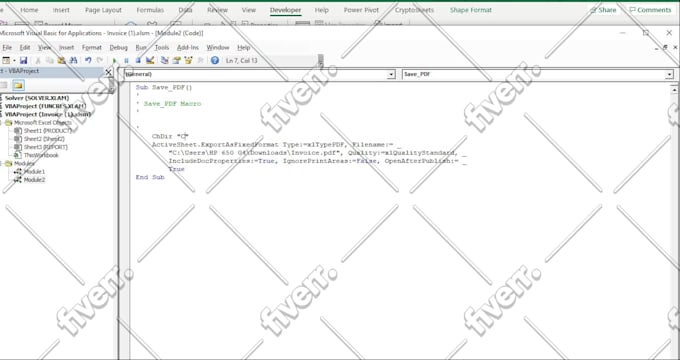
Task: Open the Run menu
Action: [141, 47]
